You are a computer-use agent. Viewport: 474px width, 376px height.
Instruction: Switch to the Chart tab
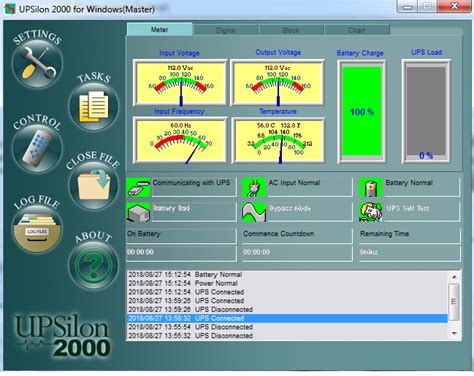(x=357, y=30)
